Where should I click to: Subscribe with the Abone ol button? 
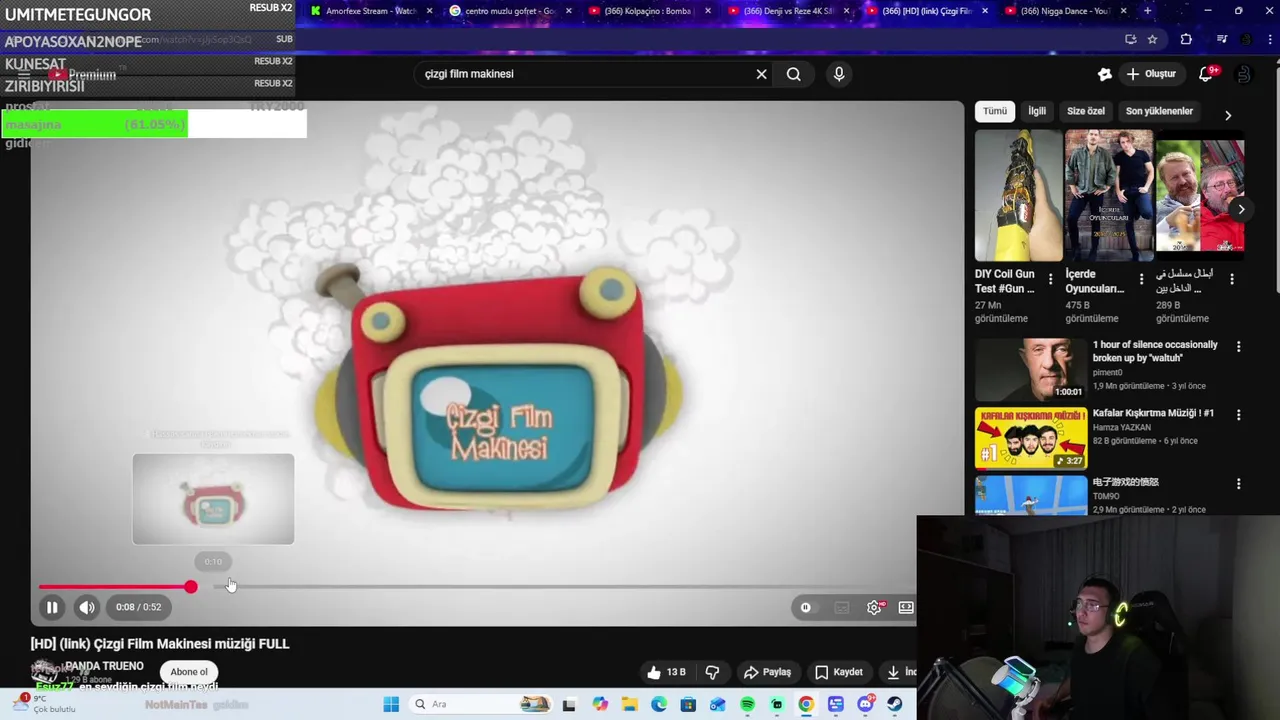click(189, 672)
